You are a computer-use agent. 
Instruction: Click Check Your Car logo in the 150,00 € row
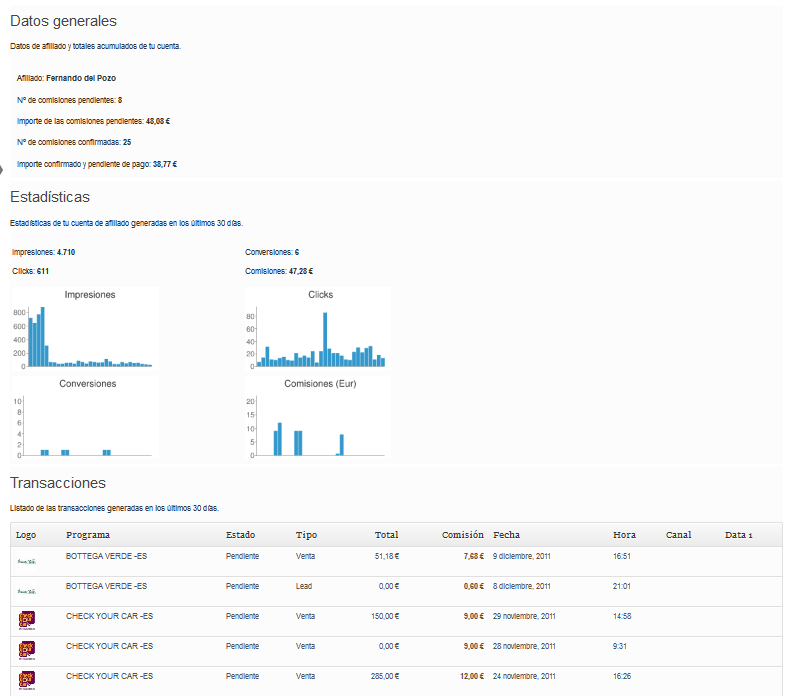click(x=26, y=620)
